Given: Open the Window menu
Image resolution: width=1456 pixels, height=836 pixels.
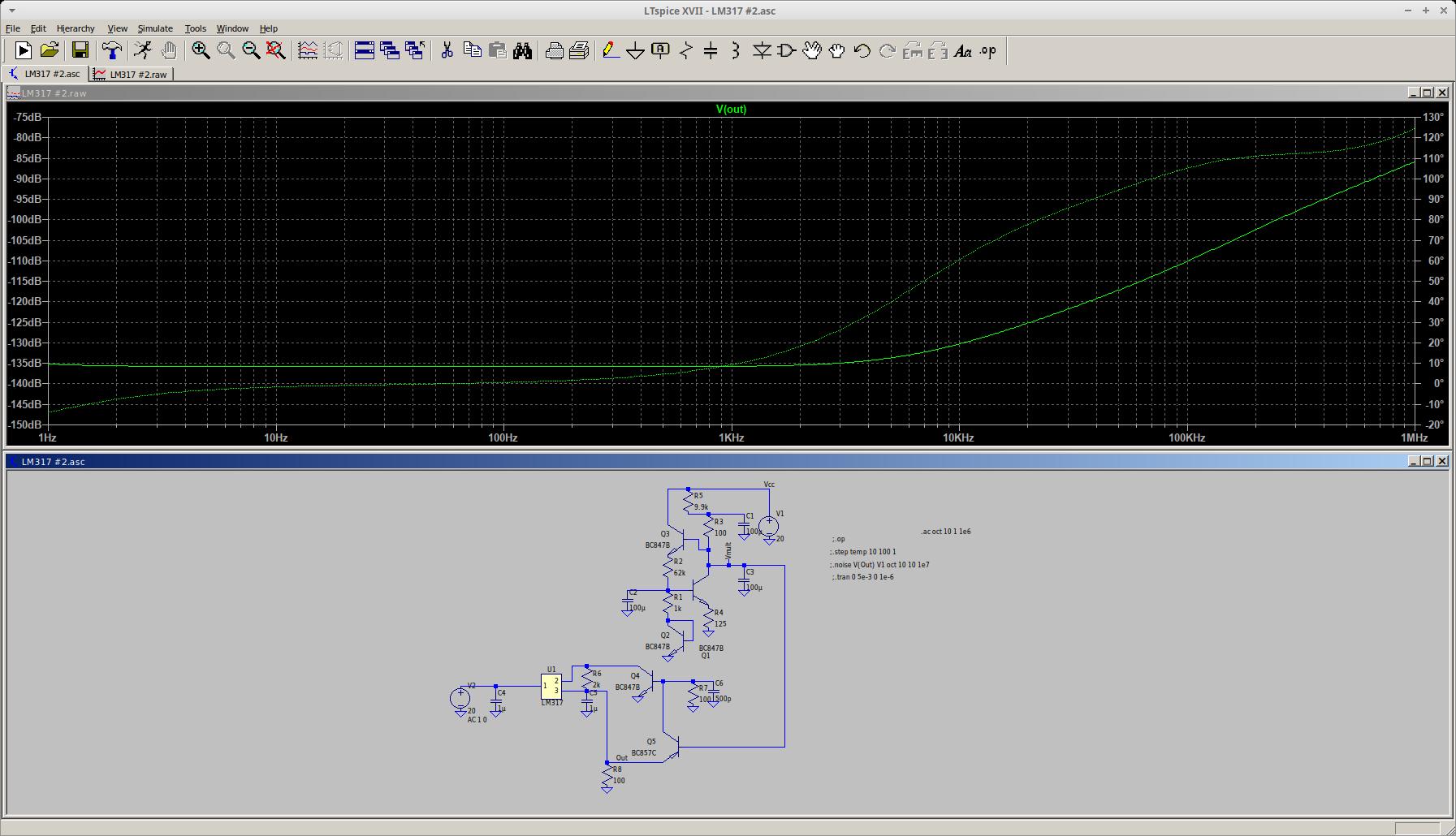Looking at the screenshot, I should (232, 28).
